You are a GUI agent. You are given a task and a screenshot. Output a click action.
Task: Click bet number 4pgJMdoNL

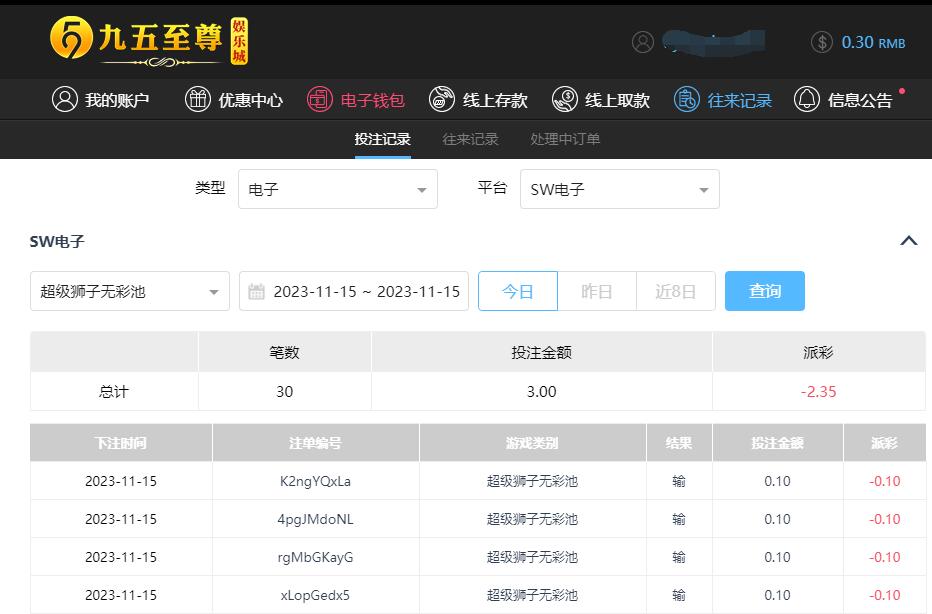coord(316,519)
